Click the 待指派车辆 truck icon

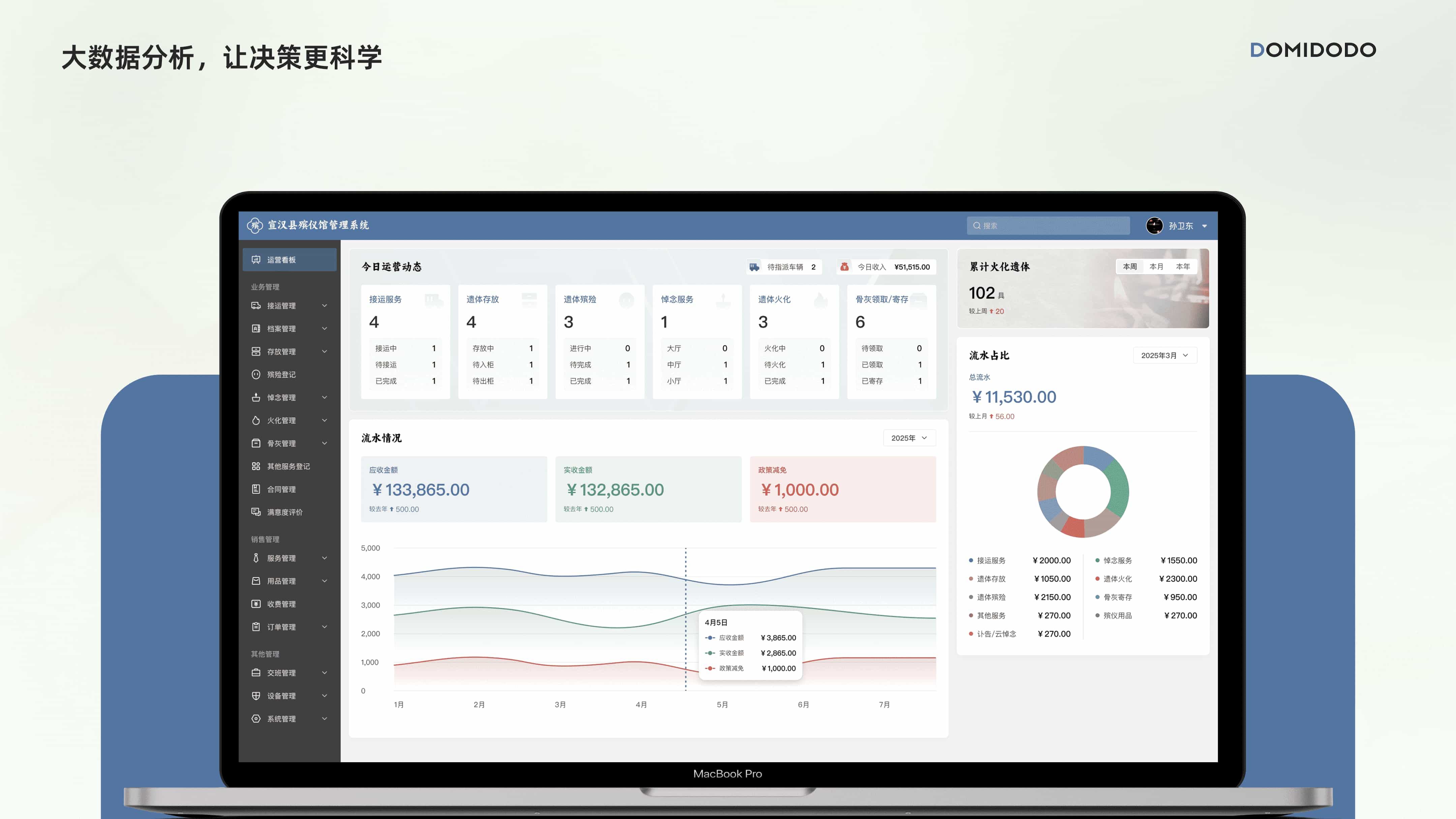pyautogui.click(x=755, y=267)
